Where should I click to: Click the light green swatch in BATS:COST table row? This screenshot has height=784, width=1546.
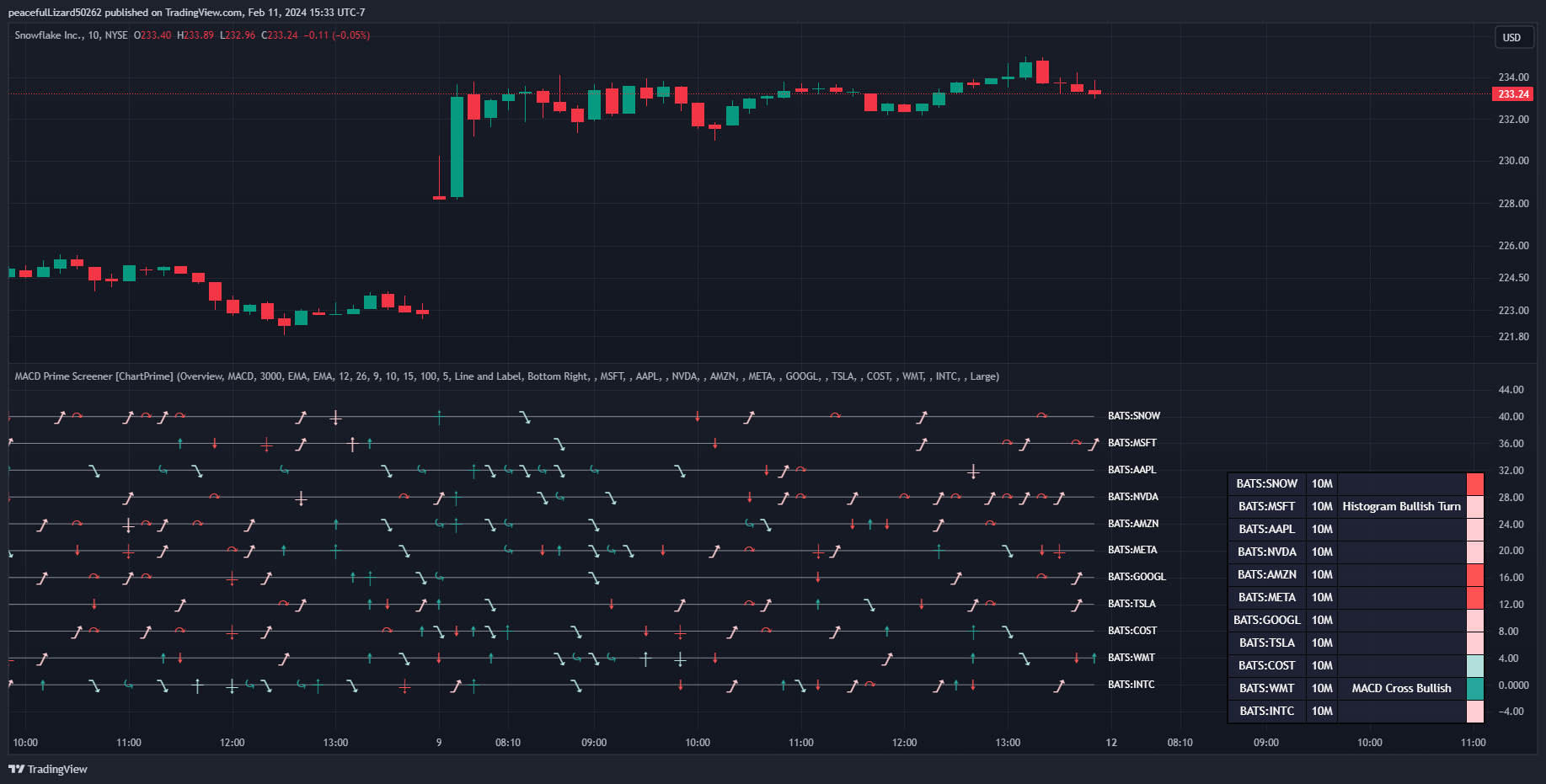pyautogui.click(x=1475, y=666)
